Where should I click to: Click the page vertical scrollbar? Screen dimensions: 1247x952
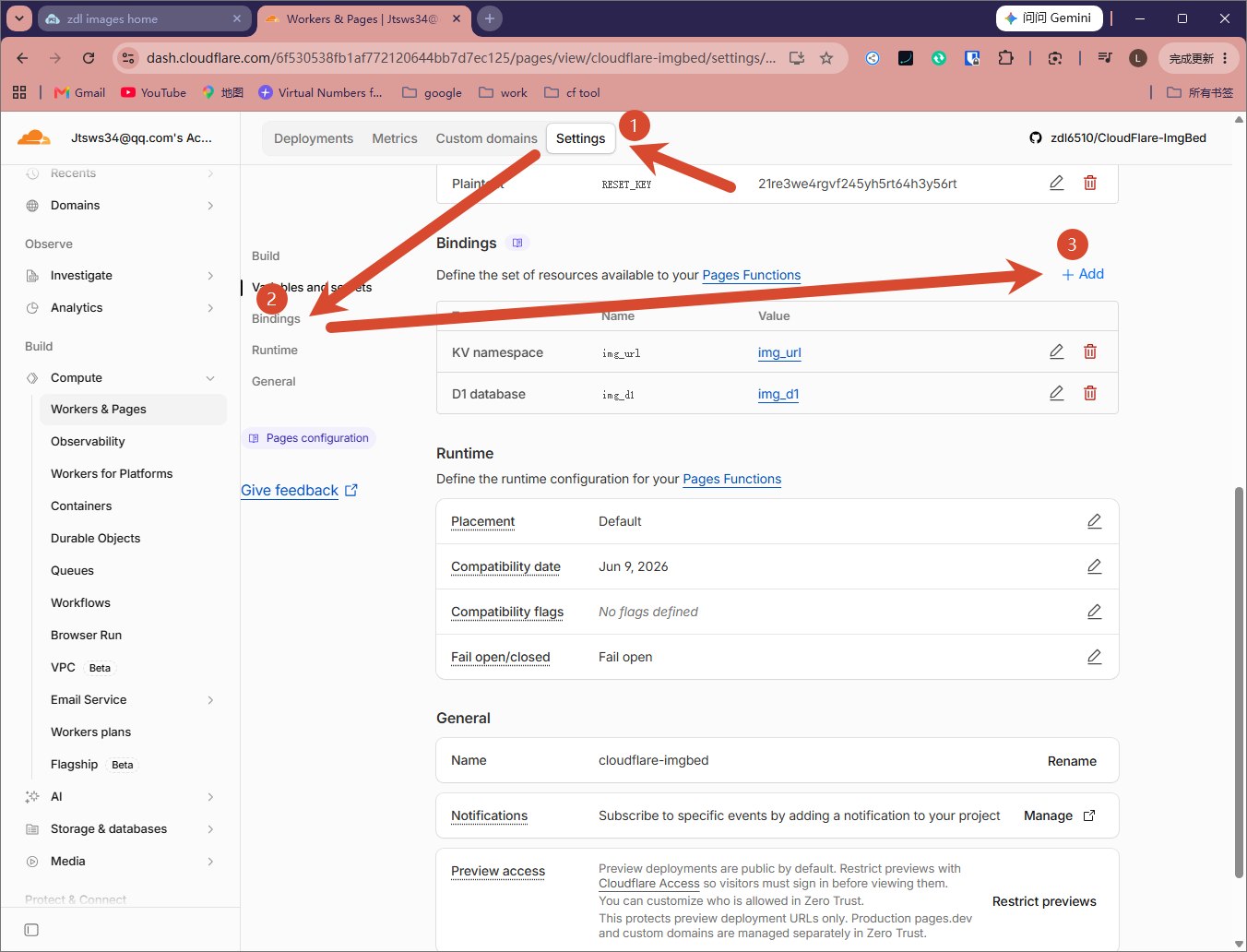point(1239,682)
